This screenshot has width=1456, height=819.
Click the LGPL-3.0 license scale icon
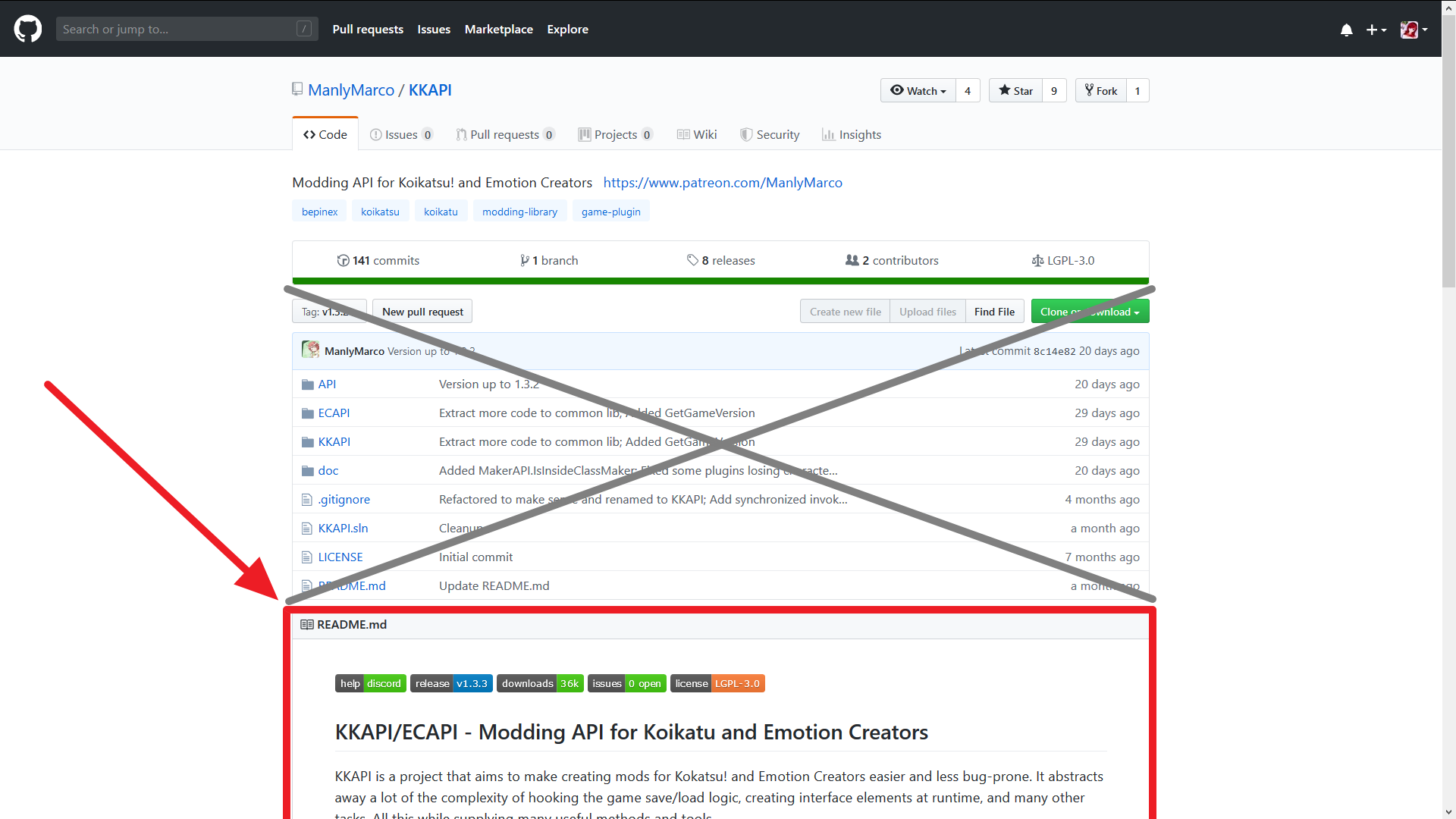pyautogui.click(x=1037, y=261)
